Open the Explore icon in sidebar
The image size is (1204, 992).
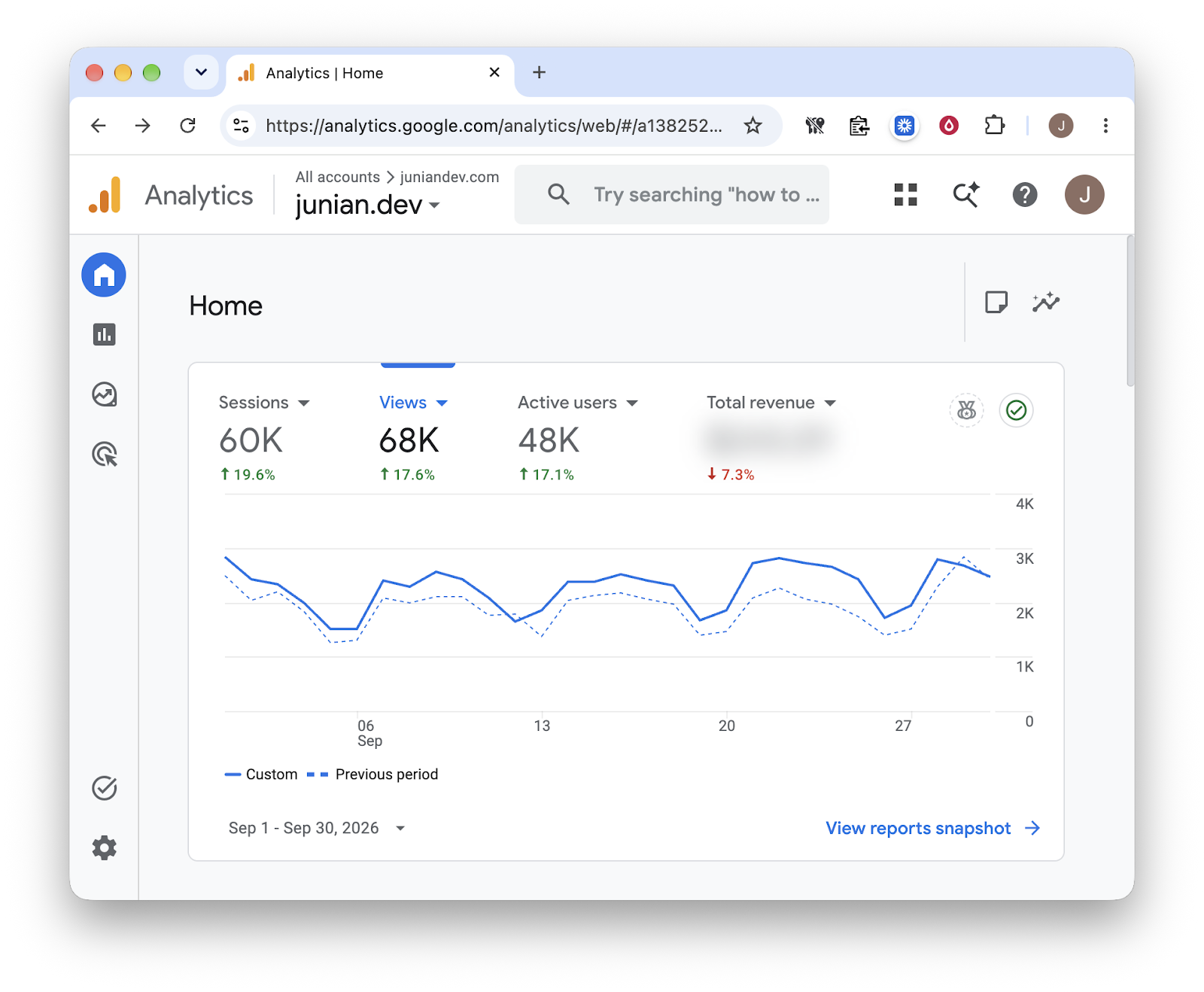point(104,394)
